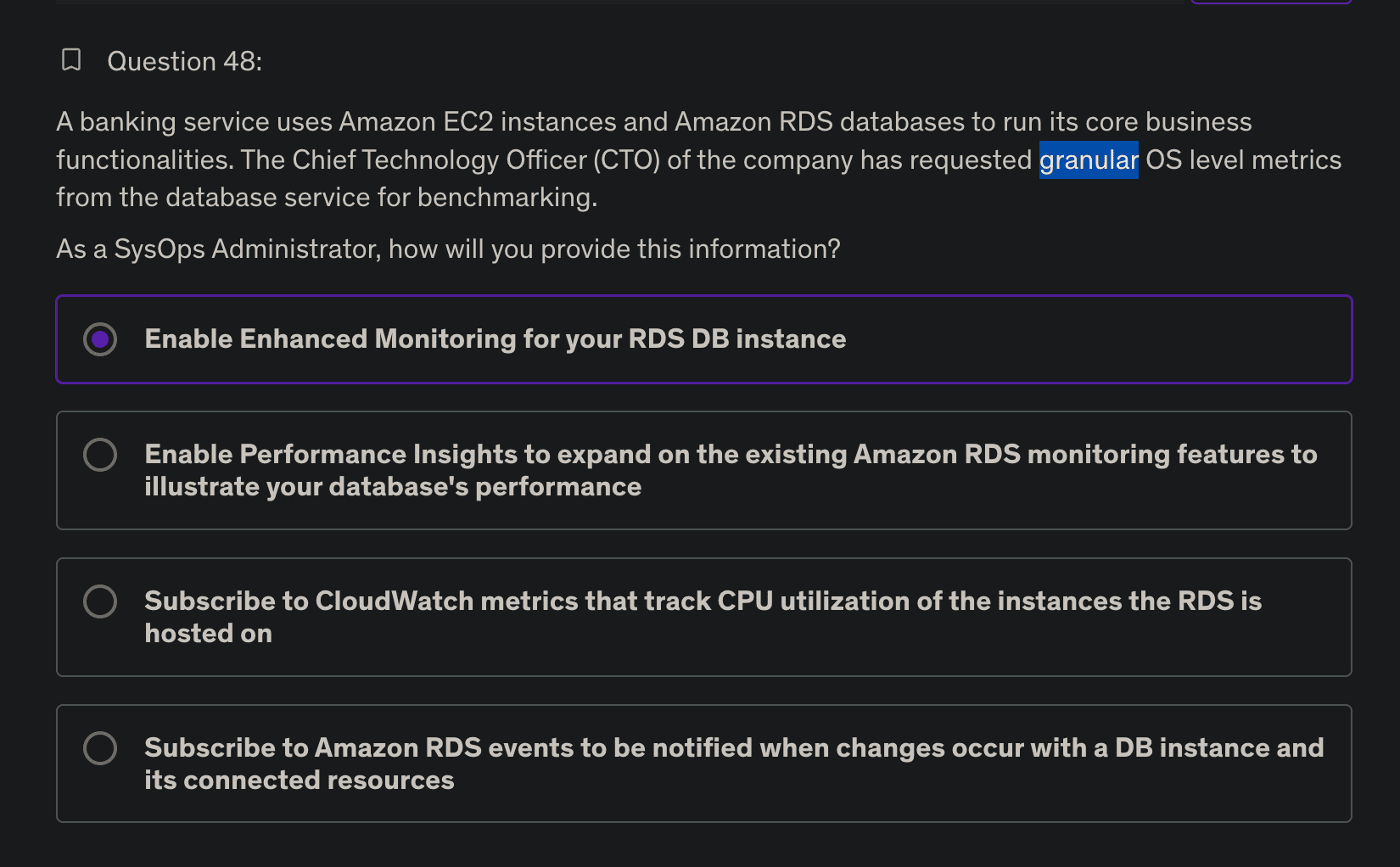Click the highlighted word 'granular'
This screenshot has height=867, width=1400.
click(x=1089, y=160)
